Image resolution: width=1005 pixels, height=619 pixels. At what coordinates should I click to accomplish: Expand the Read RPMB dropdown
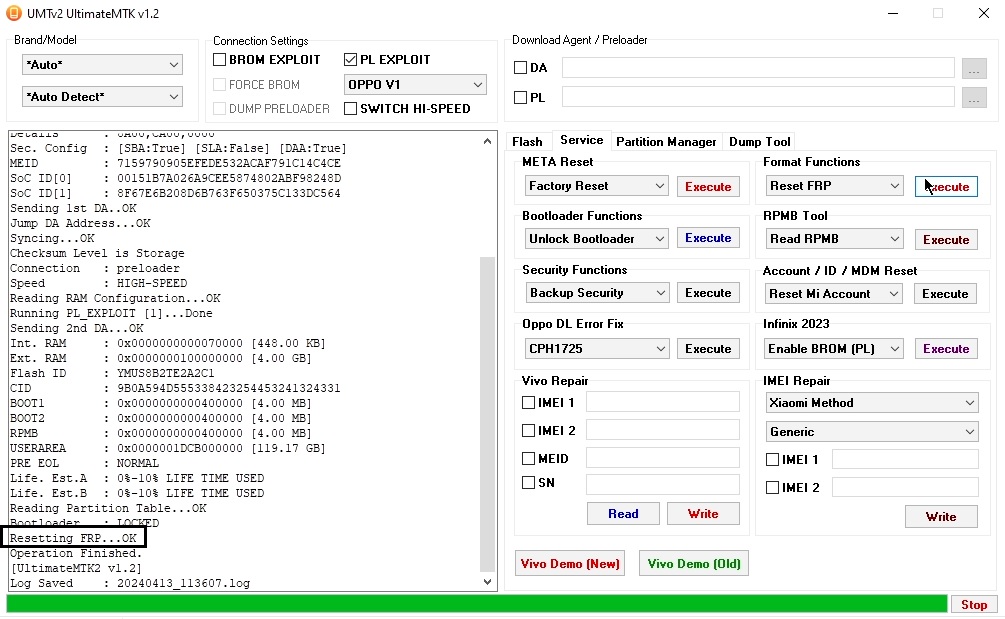pos(835,239)
